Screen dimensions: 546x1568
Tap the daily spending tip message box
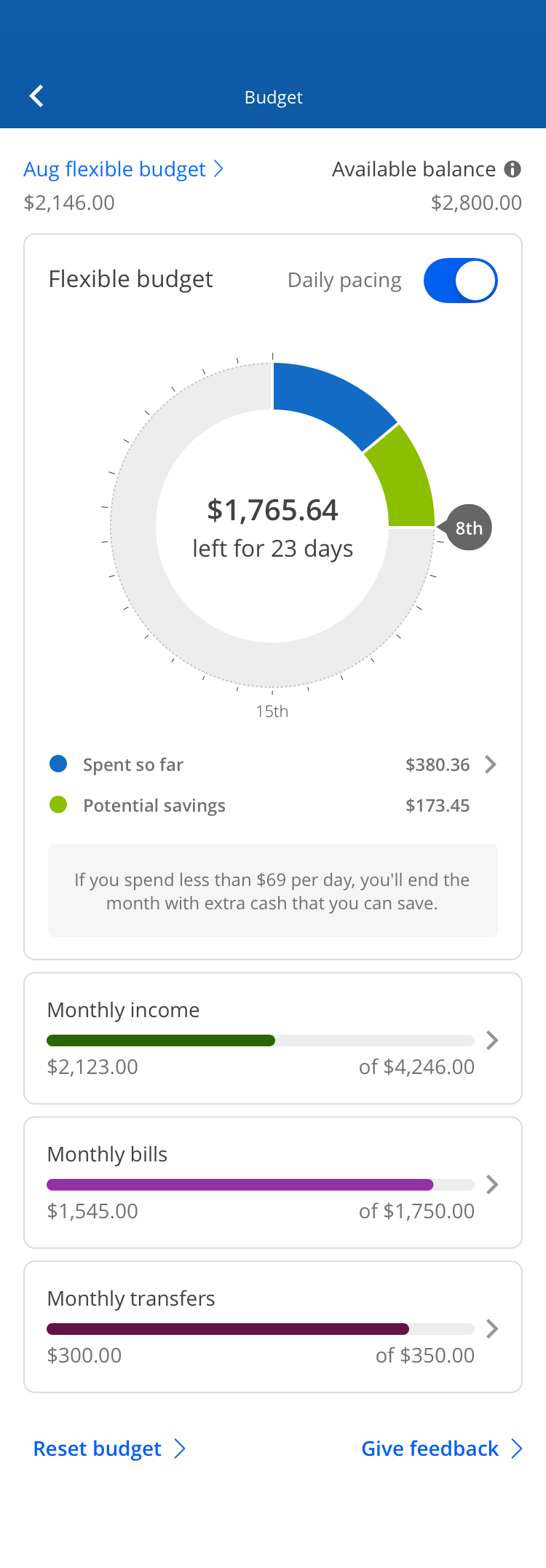click(x=273, y=890)
